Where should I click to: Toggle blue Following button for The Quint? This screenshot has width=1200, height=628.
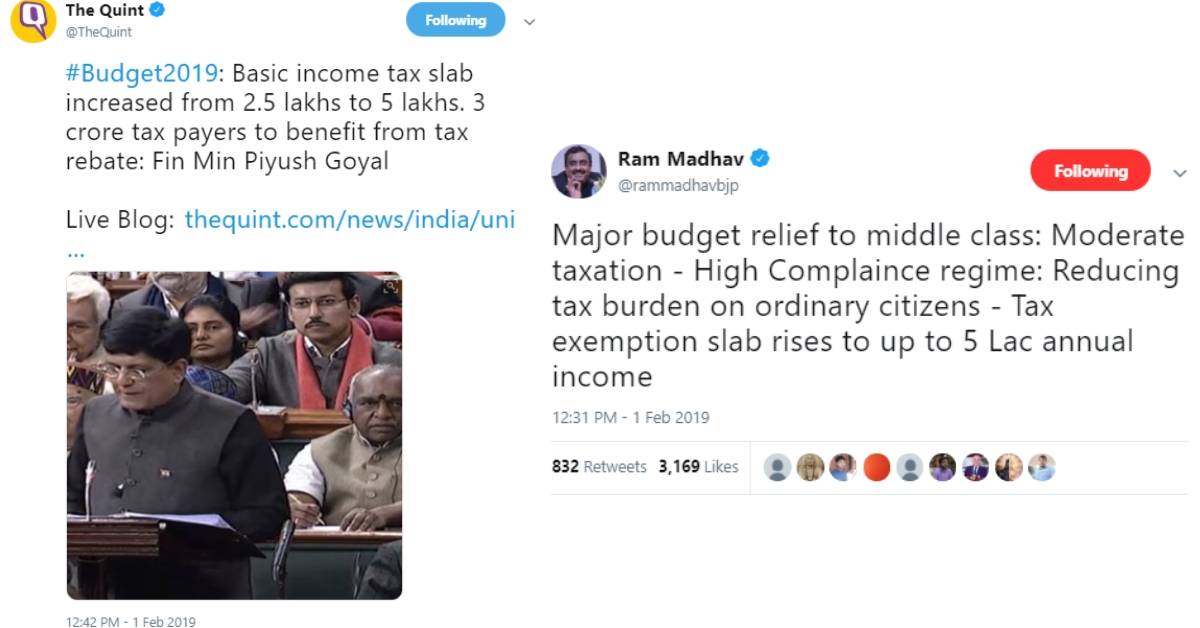click(x=455, y=20)
